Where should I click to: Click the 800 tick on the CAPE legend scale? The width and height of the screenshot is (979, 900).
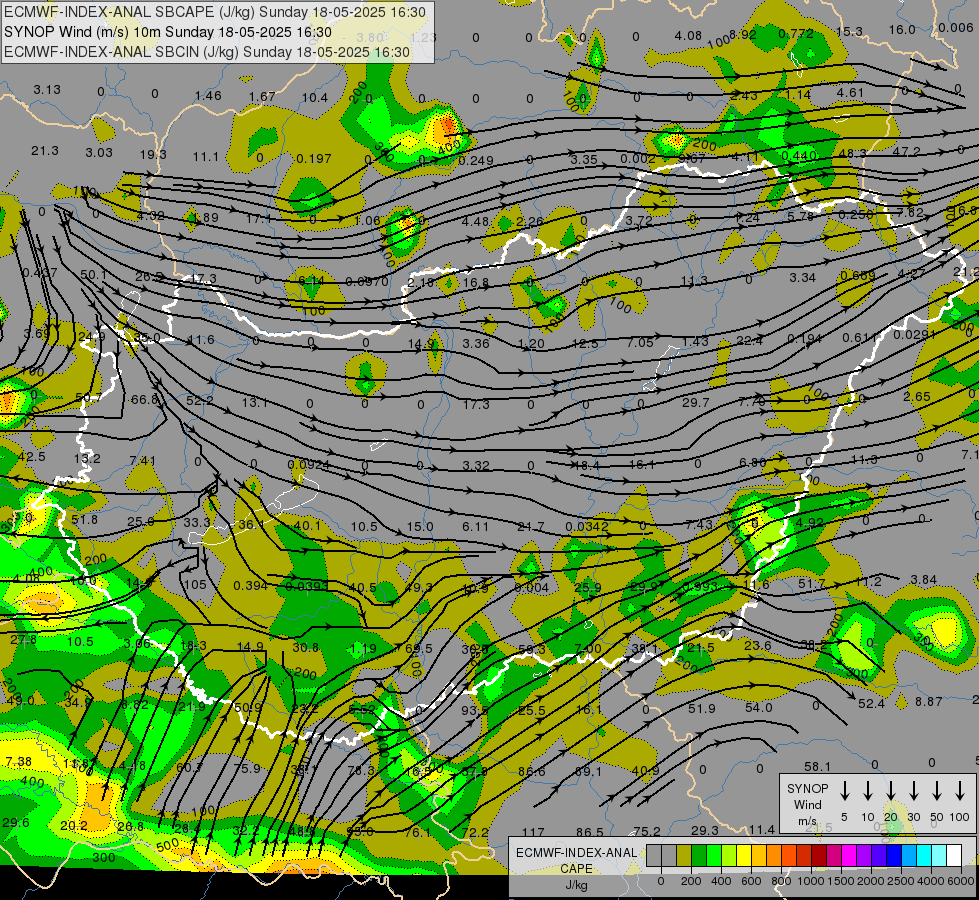coord(781,881)
